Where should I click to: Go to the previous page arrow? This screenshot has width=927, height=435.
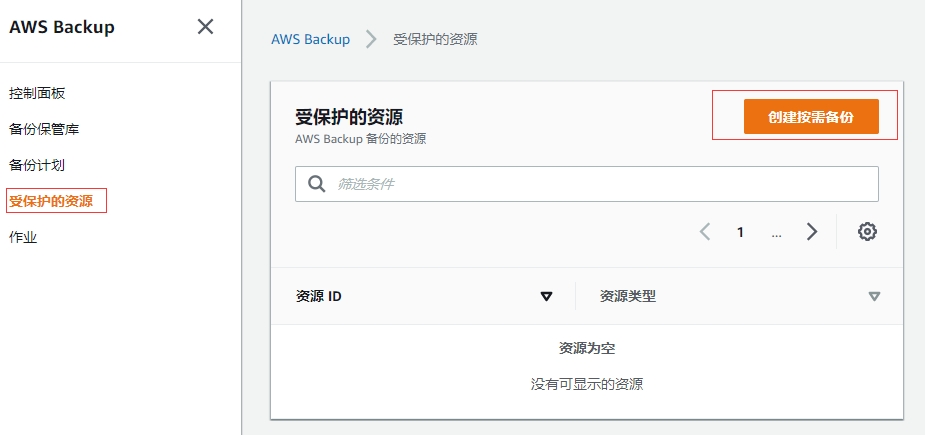705,232
